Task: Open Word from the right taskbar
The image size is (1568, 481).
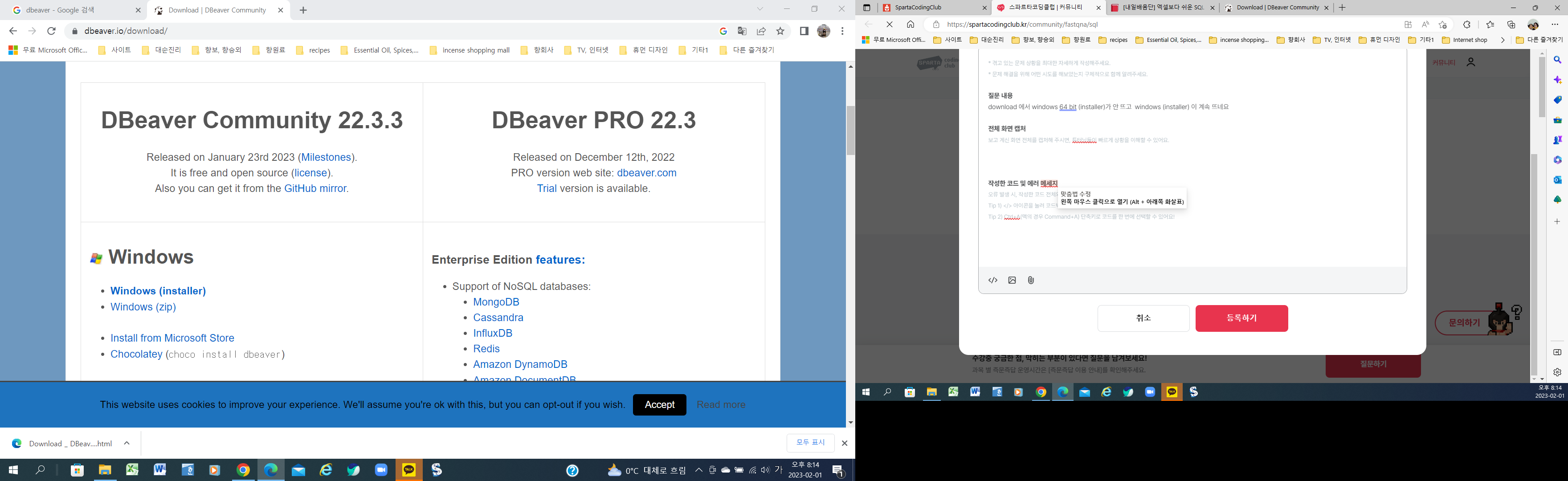Action: pos(975,392)
